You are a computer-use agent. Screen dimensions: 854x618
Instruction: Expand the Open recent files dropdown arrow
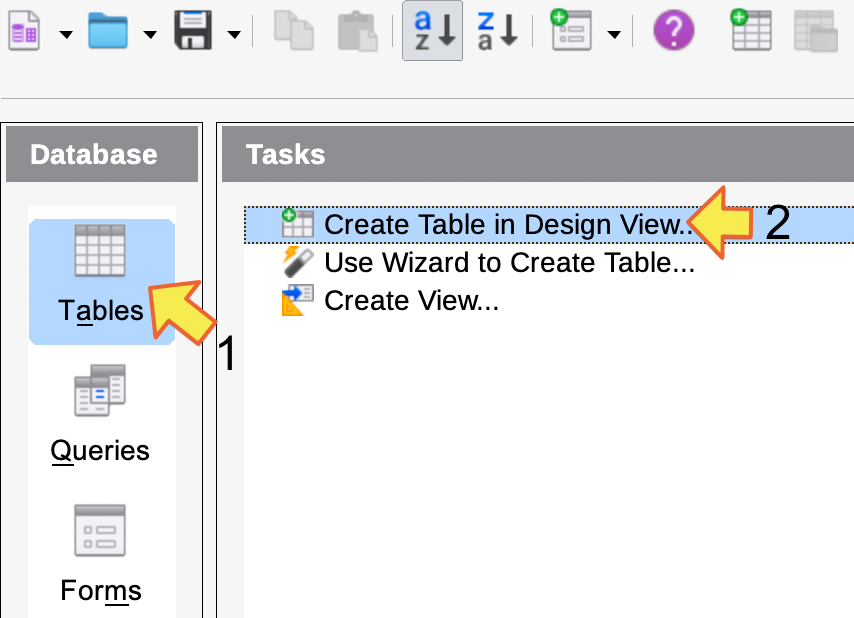[150, 35]
